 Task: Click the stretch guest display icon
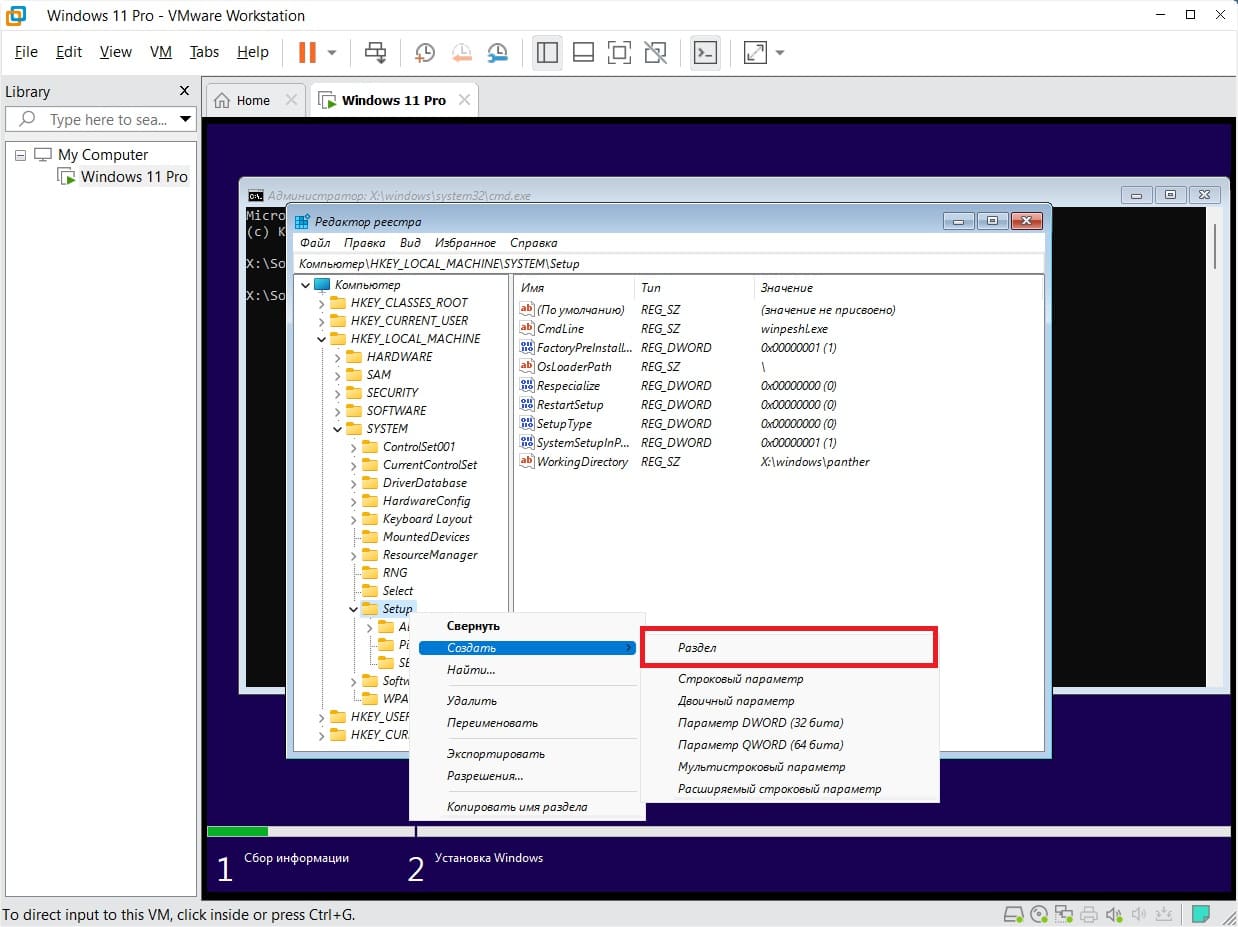point(755,53)
